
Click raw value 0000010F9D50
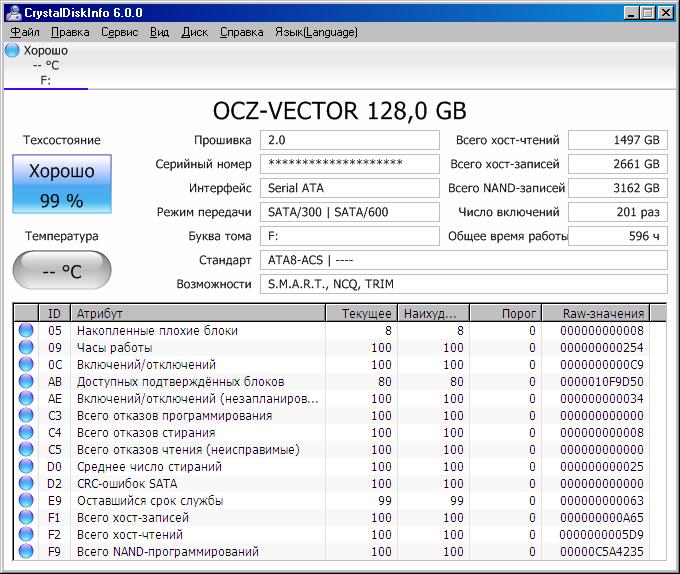pos(602,382)
